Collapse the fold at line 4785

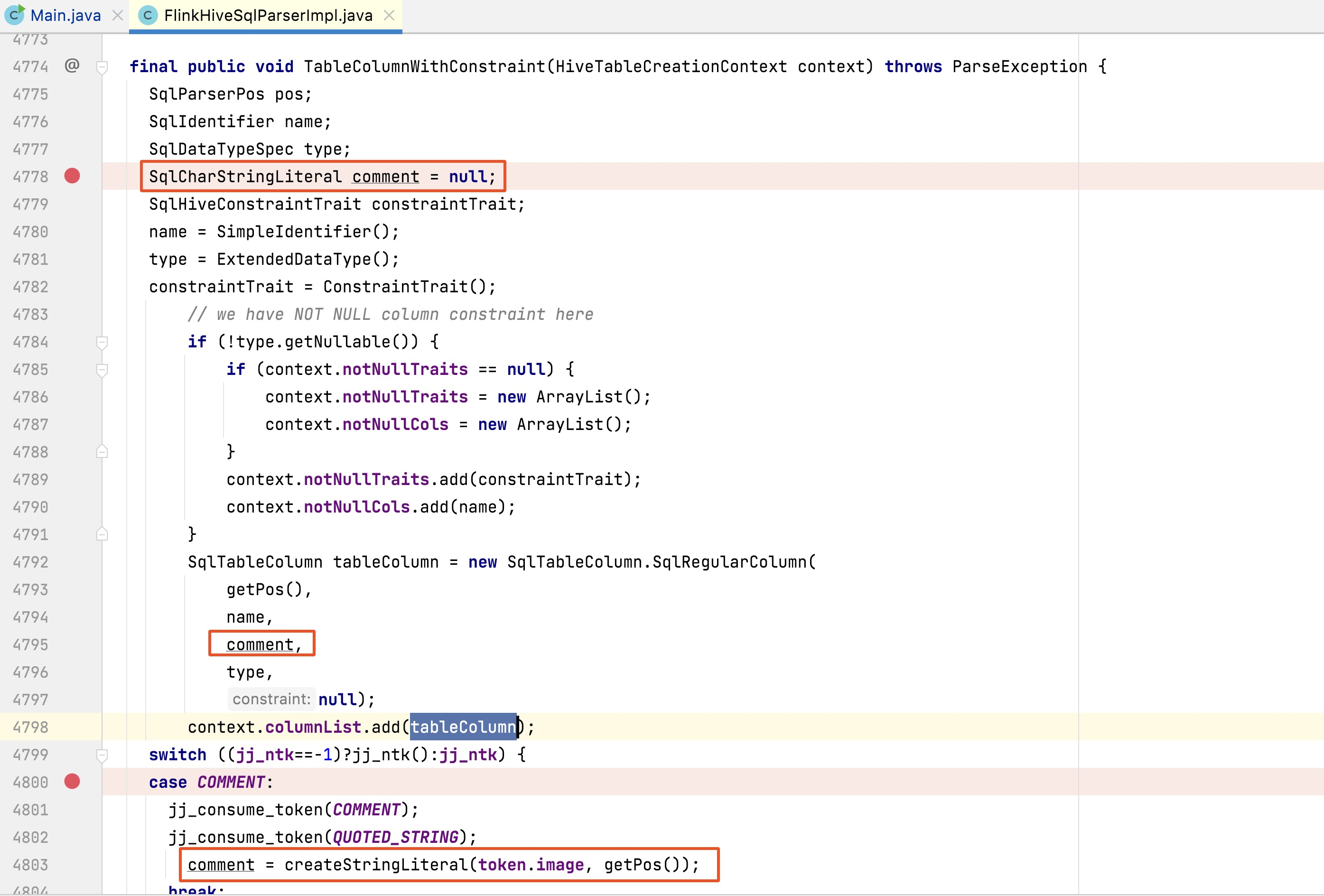102,370
